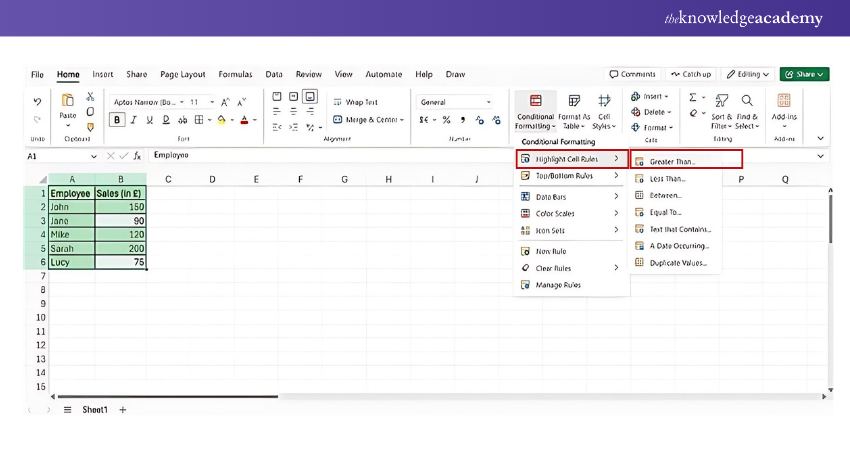
Task: Toggle Italic formatting button
Action: [x=134, y=120]
